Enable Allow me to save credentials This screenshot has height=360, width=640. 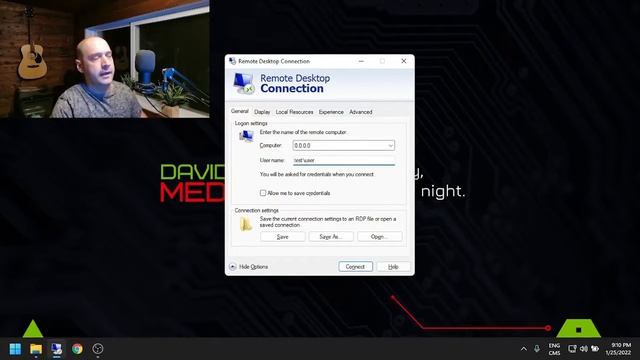pos(263,193)
